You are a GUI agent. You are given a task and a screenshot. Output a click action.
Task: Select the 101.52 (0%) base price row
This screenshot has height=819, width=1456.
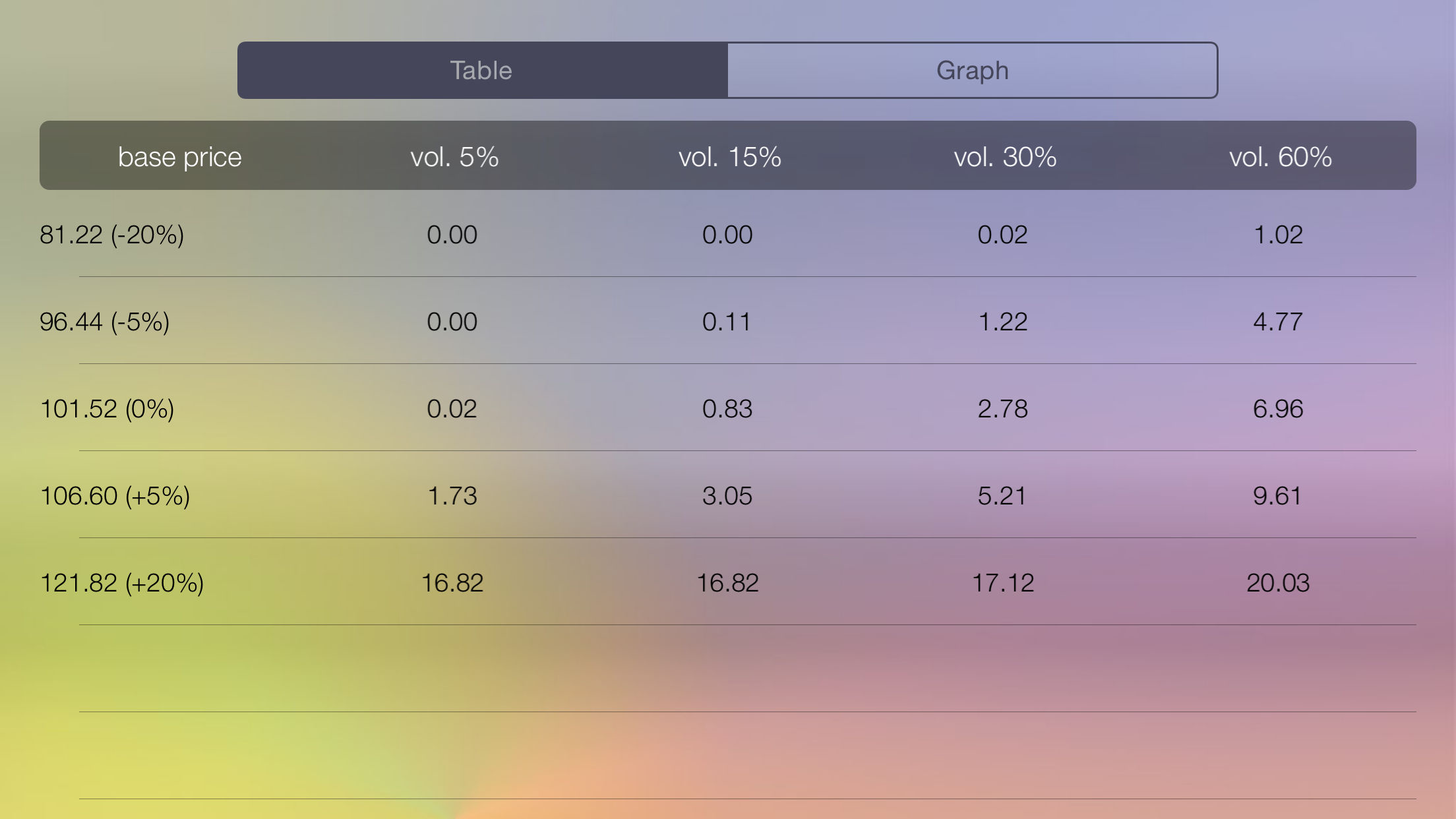coord(107,409)
